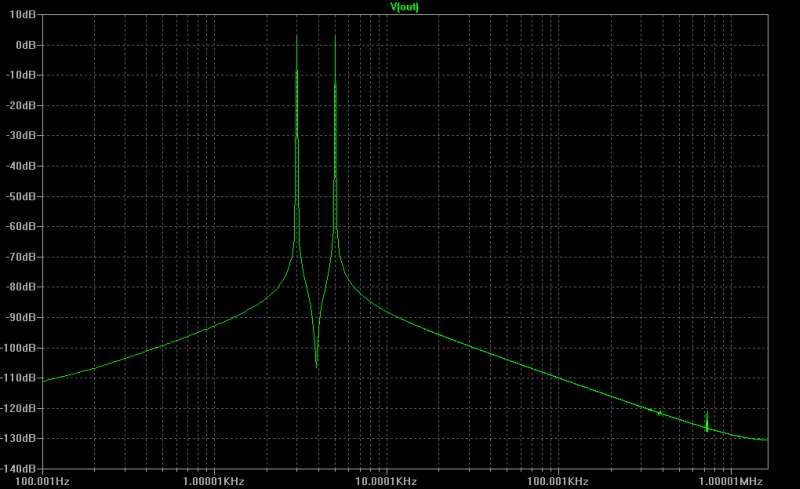This screenshot has width=800, height=489.
Task: Click the 1.00001MHz frequency label
Action: tap(731, 481)
